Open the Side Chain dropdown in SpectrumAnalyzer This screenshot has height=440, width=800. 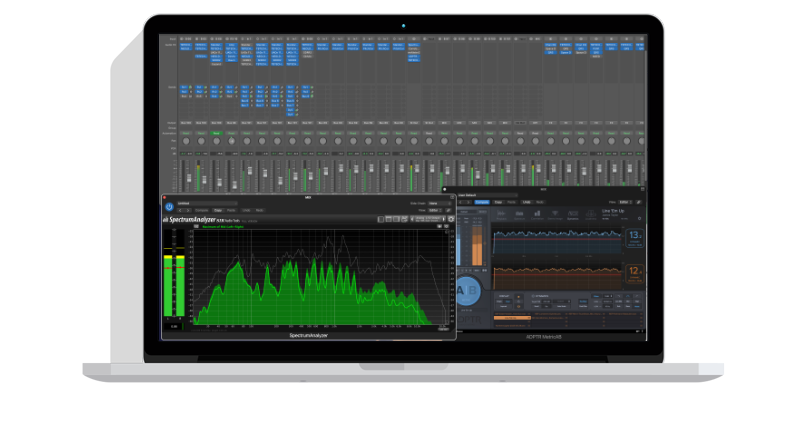[435, 203]
